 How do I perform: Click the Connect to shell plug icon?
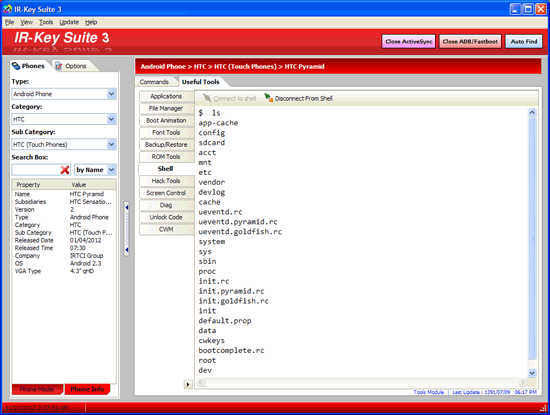[x=207, y=98]
